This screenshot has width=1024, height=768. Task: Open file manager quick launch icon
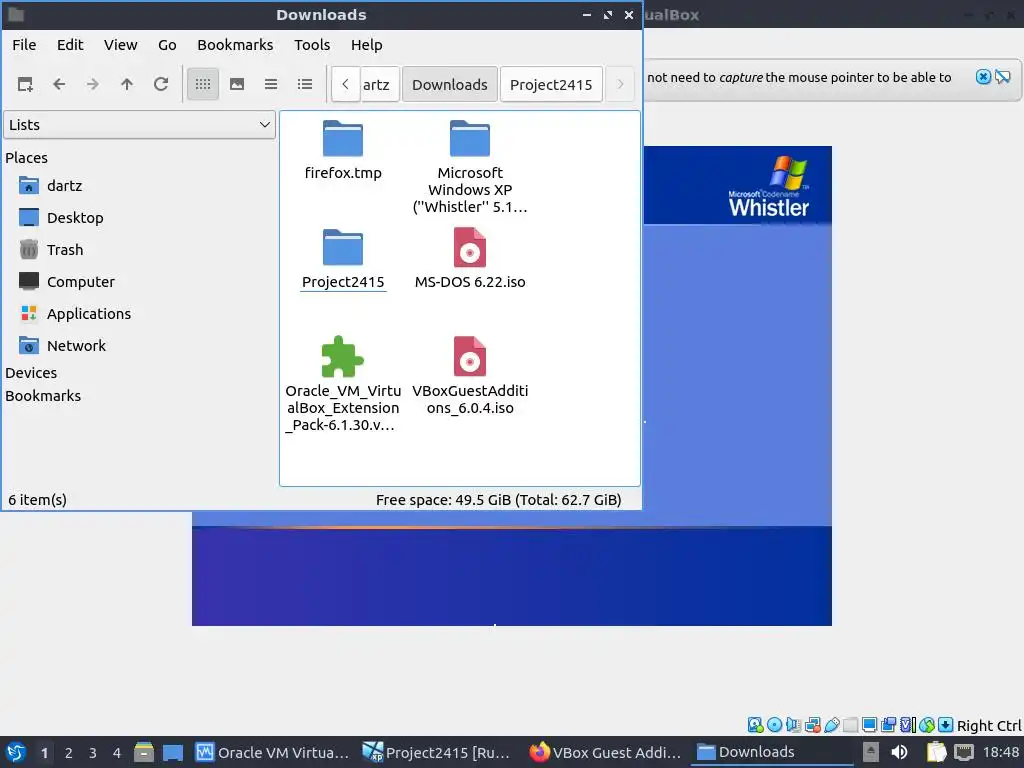point(144,752)
